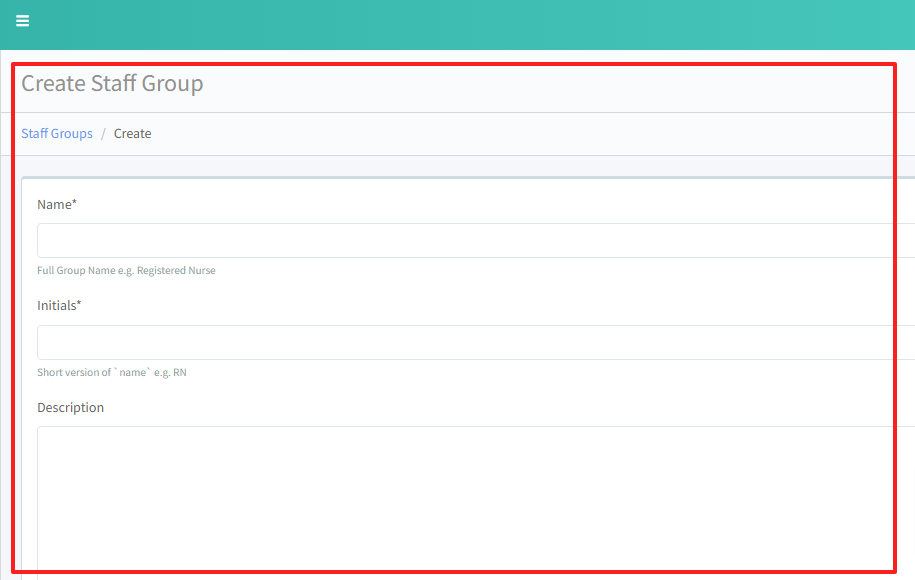Image resolution: width=915 pixels, height=580 pixels.
Task: Click the required asterisk beside Initials
Action: (79, 305)
